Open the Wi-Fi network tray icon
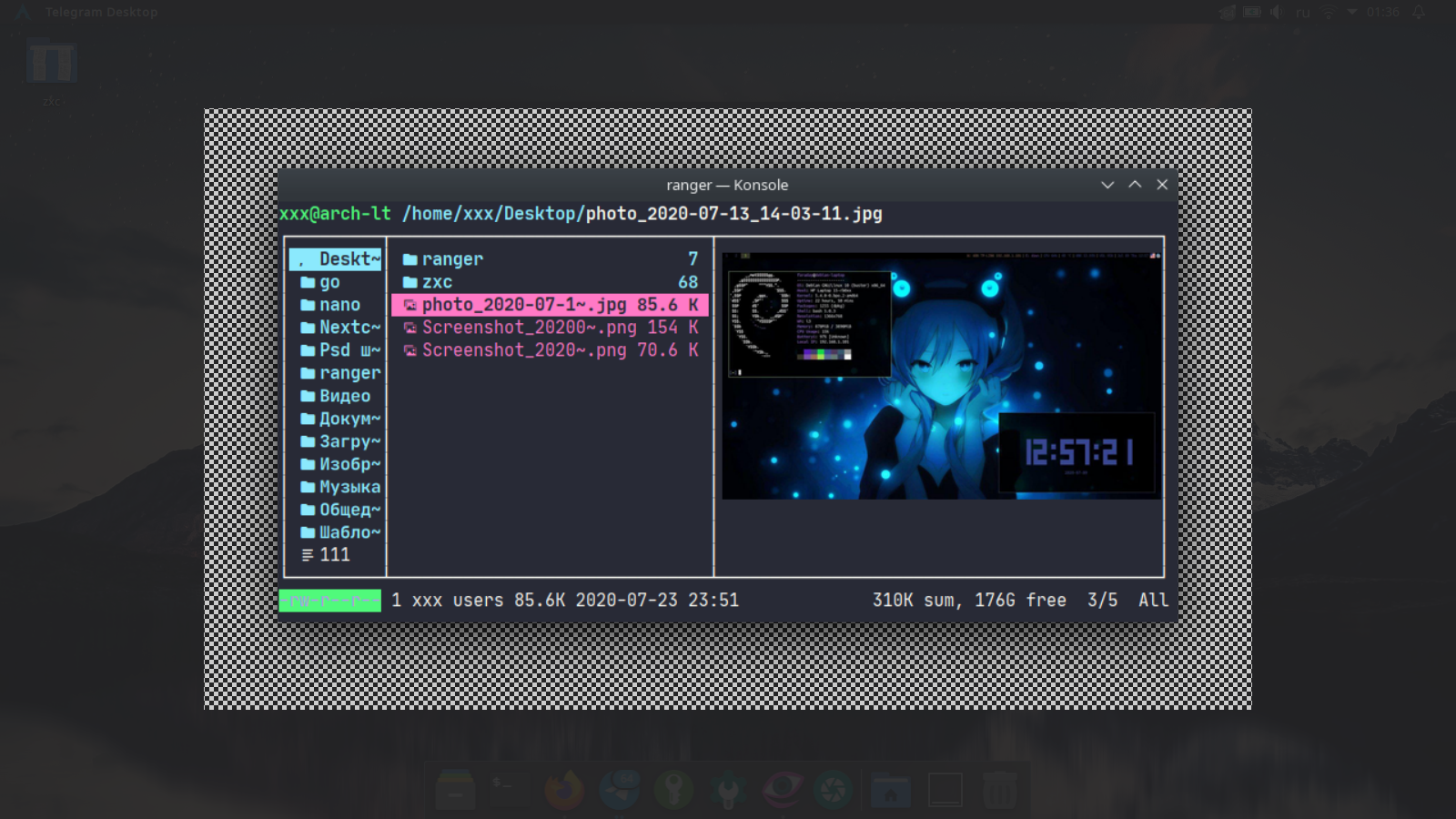1456x819 pixels. click(x=1329, y=12)
